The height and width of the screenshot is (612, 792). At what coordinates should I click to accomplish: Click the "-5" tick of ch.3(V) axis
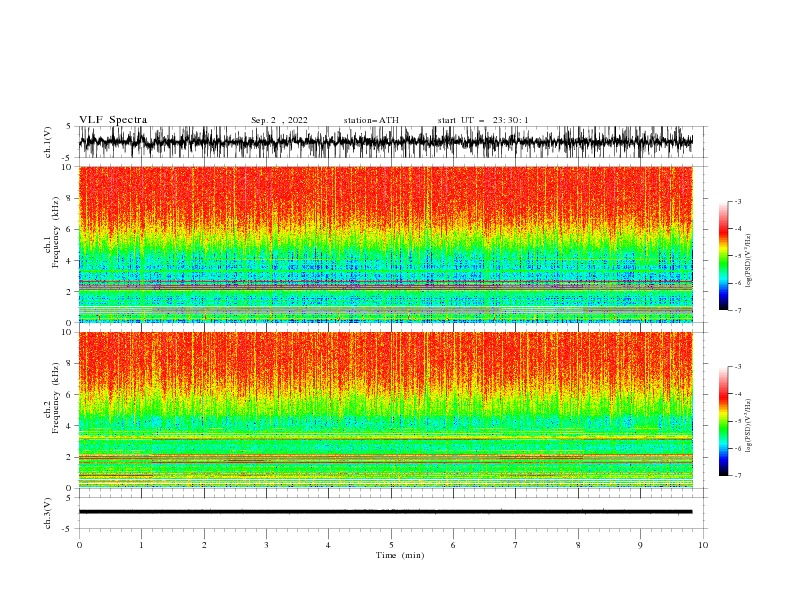click(68, 529)
